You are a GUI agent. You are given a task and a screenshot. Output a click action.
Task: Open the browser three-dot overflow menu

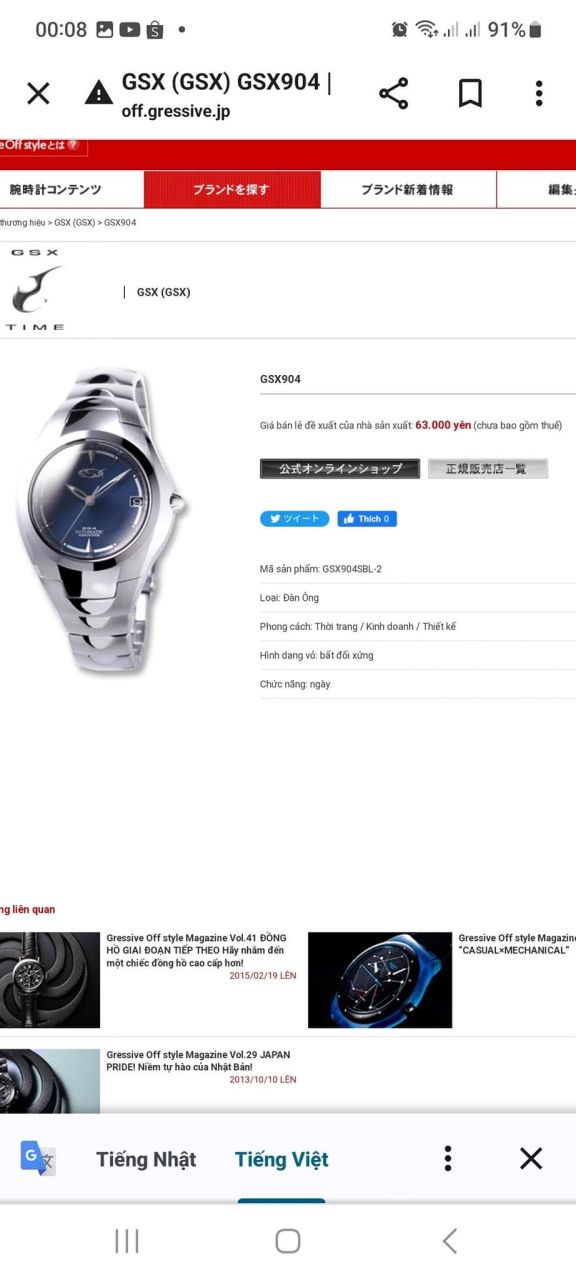pos(539,94)
